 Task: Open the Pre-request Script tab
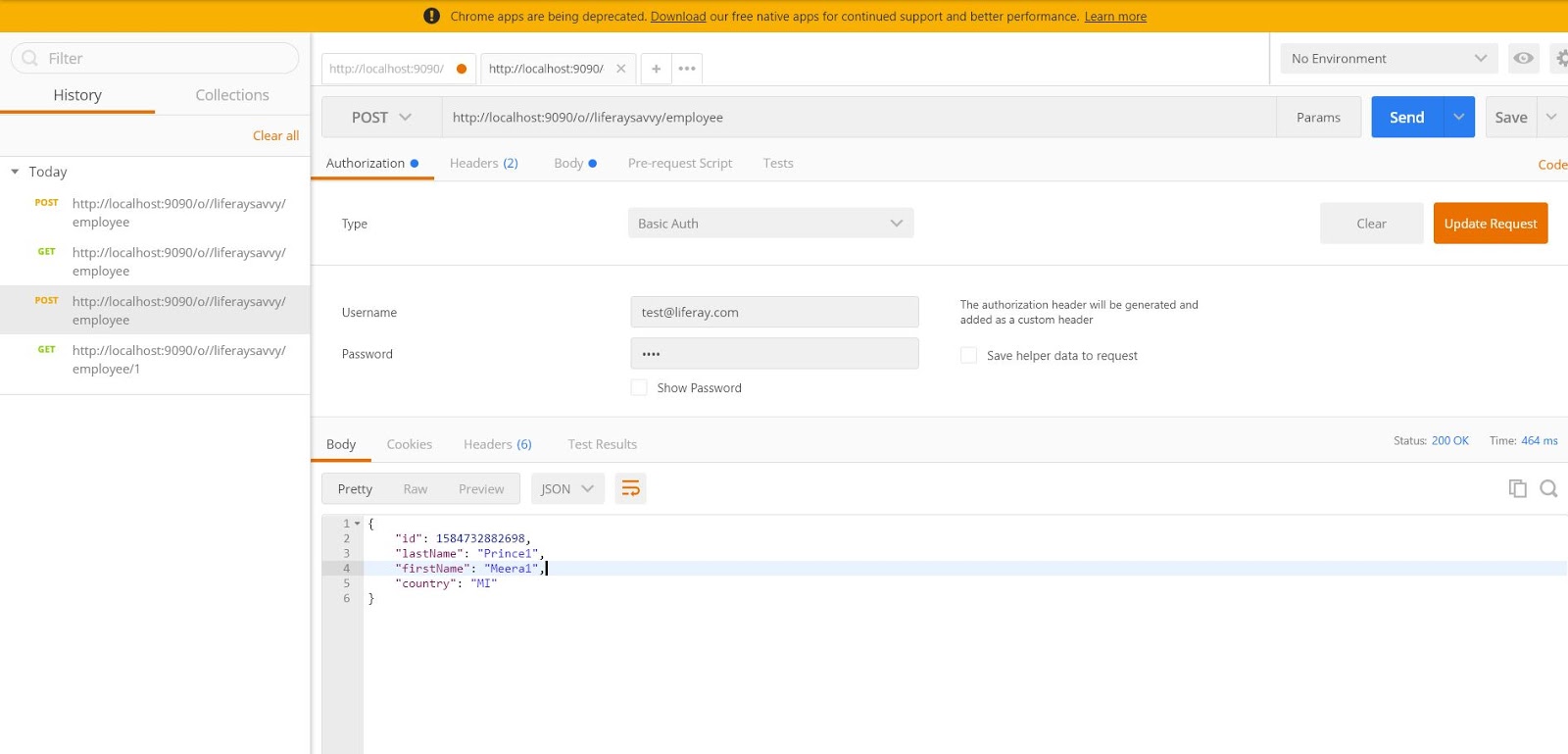click(x=680, y=163)
